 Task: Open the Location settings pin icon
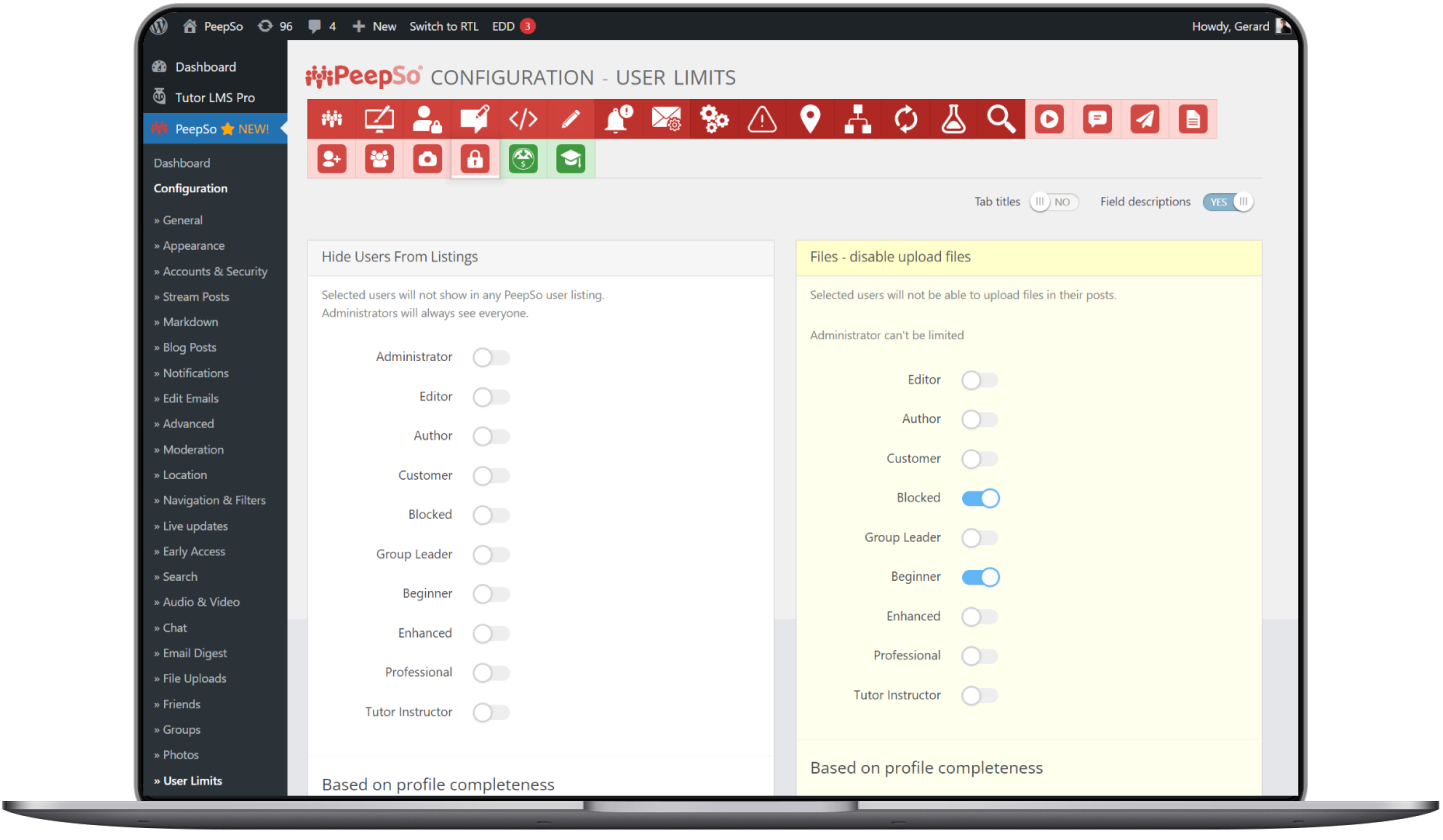[810, 118]
